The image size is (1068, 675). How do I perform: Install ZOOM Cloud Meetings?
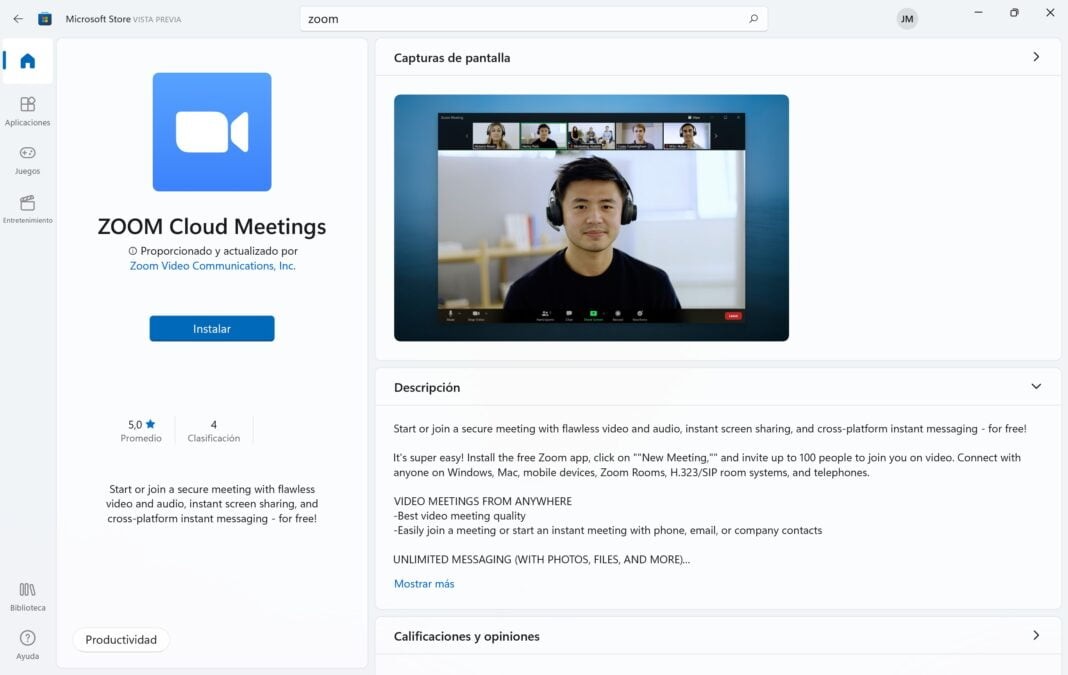tap(212, 328)
